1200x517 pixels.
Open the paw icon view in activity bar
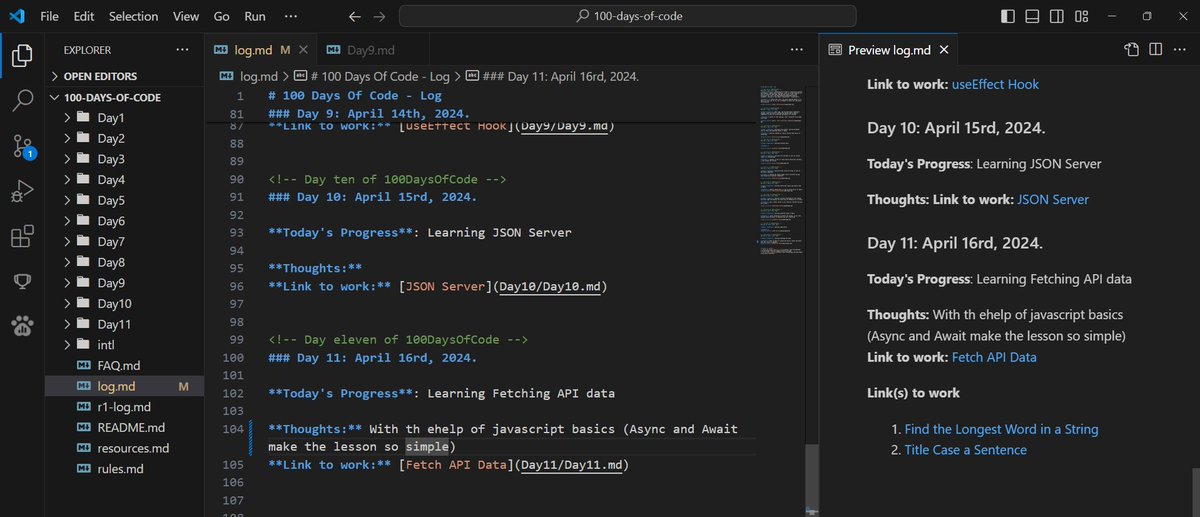[x=22, y=326]
